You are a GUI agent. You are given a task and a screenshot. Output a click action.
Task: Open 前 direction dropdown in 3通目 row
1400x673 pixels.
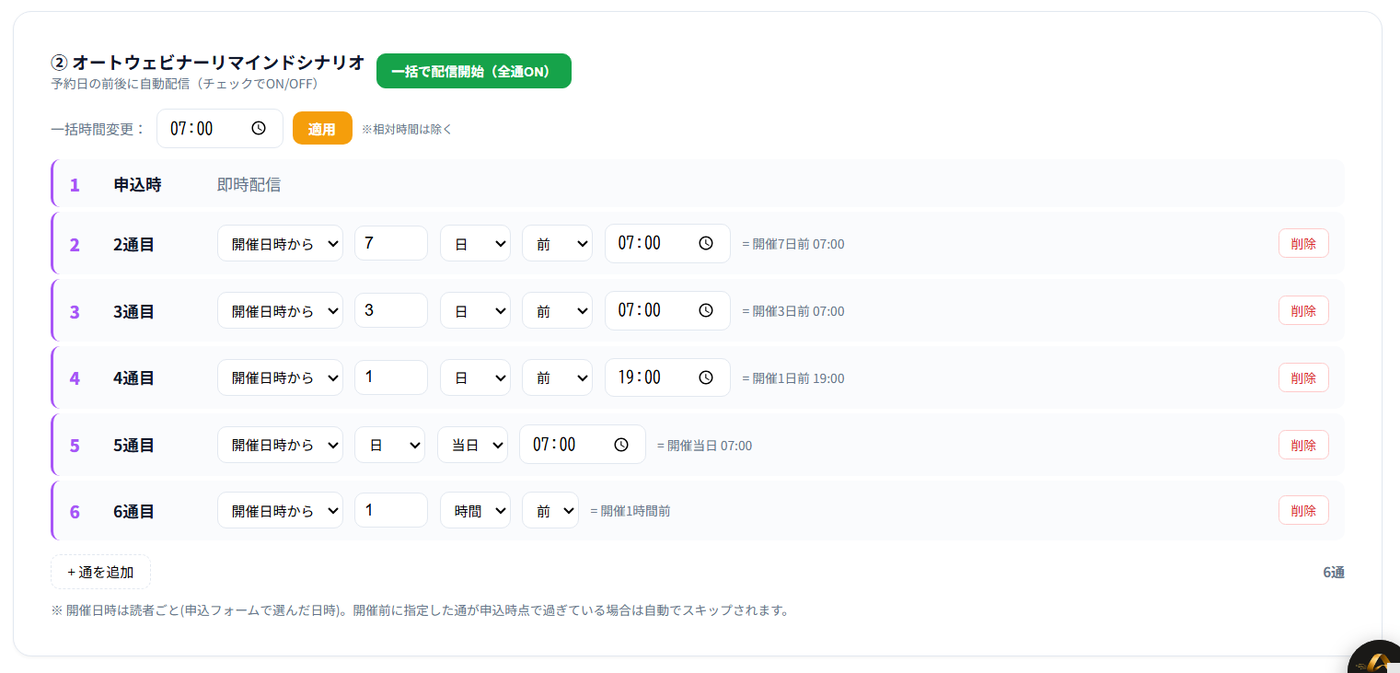[x=557, y=310]
